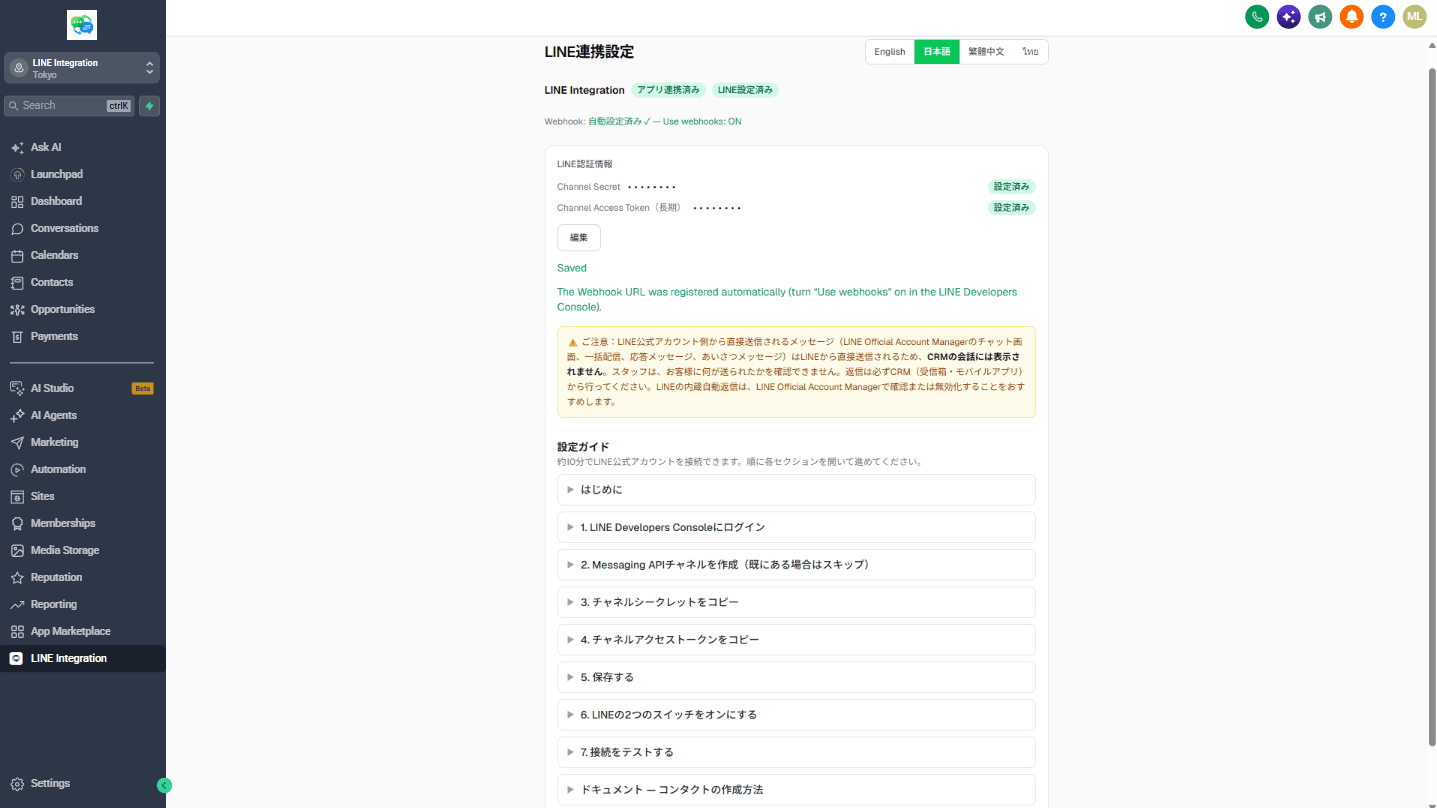Click the Ask AI sparkle icon

(17, 147)
